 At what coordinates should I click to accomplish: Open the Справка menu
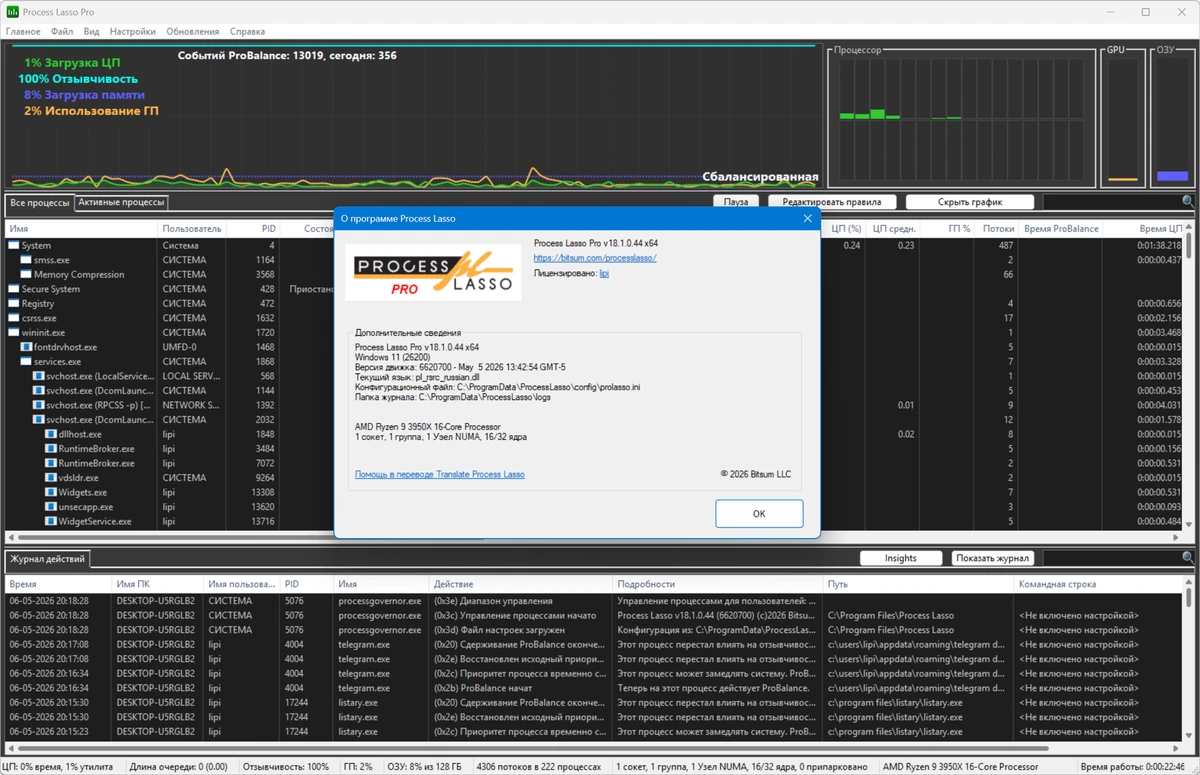coord(247,32)
